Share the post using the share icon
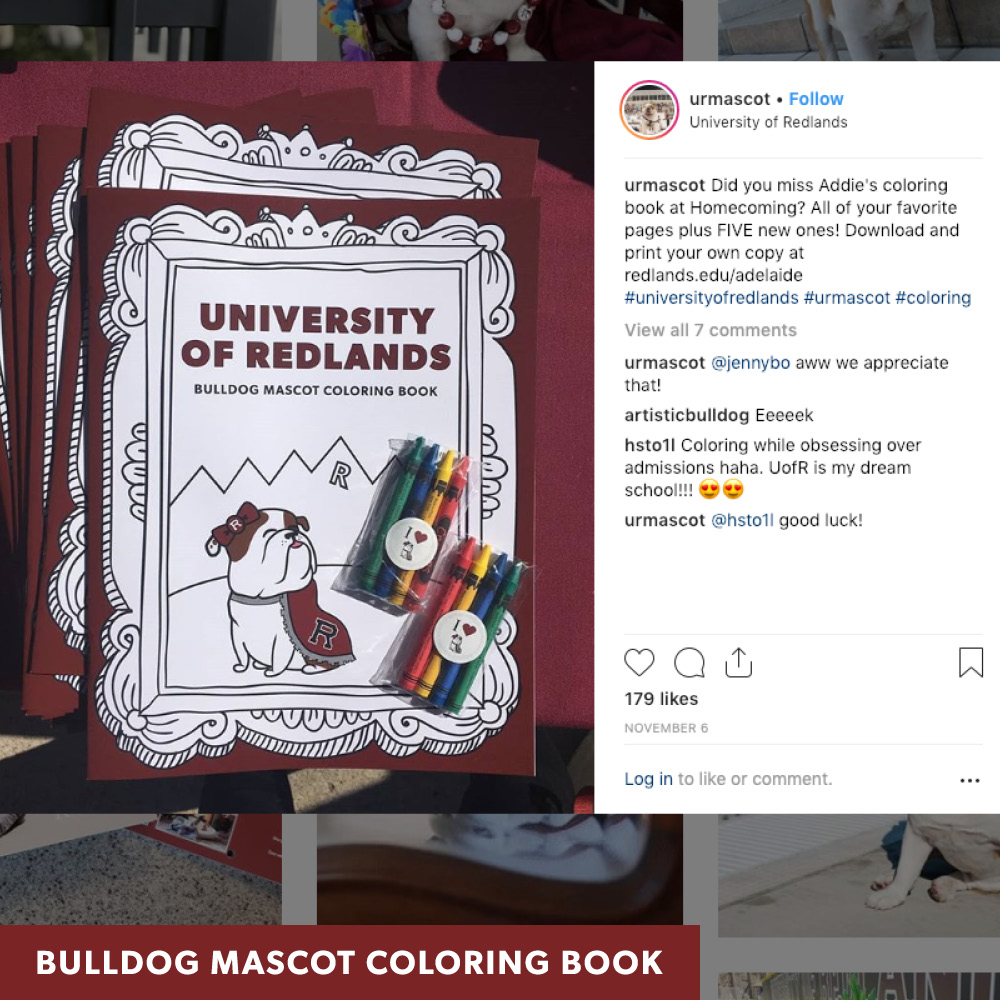 (739, 662)
